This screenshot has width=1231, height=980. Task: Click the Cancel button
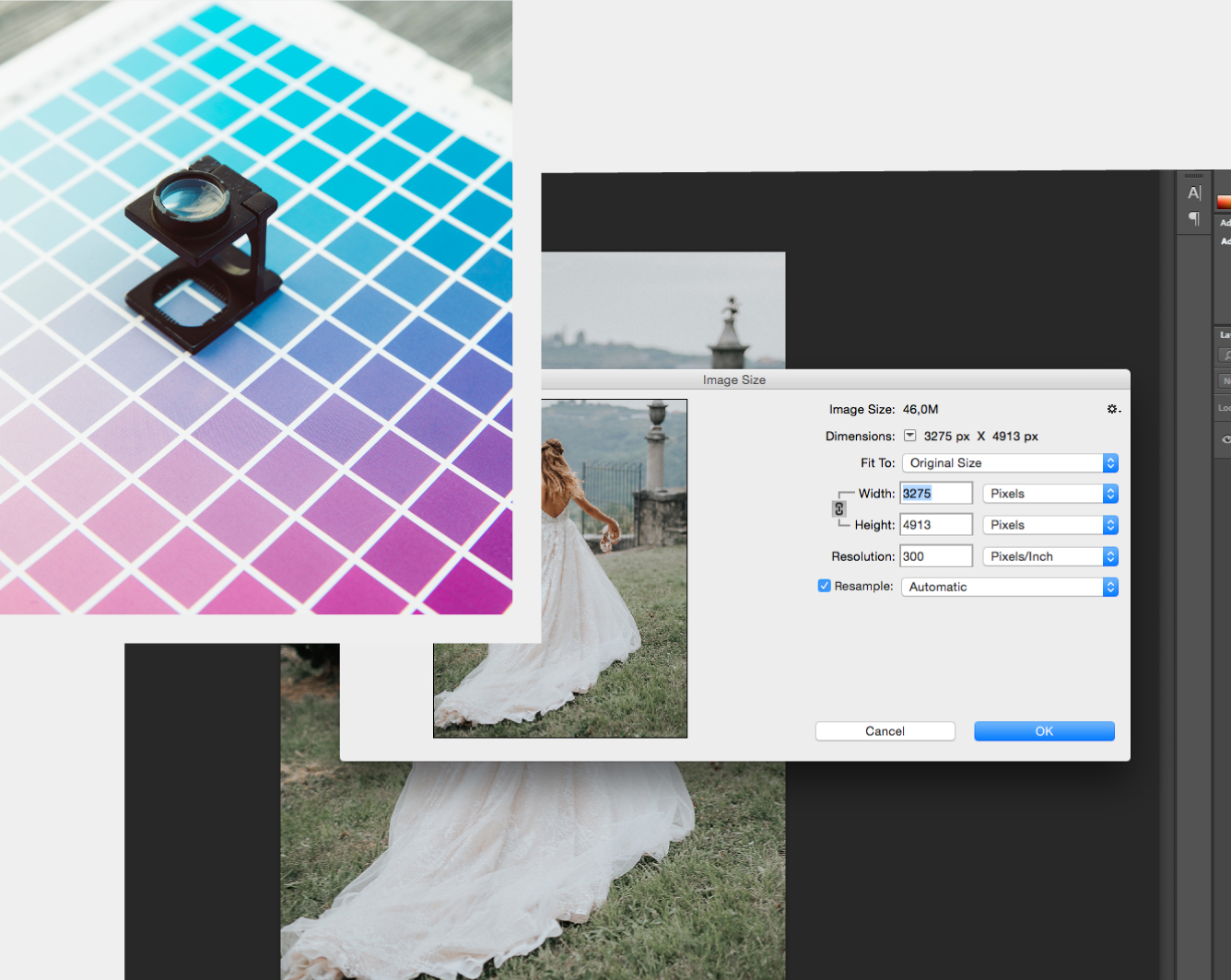click(885, 731)
